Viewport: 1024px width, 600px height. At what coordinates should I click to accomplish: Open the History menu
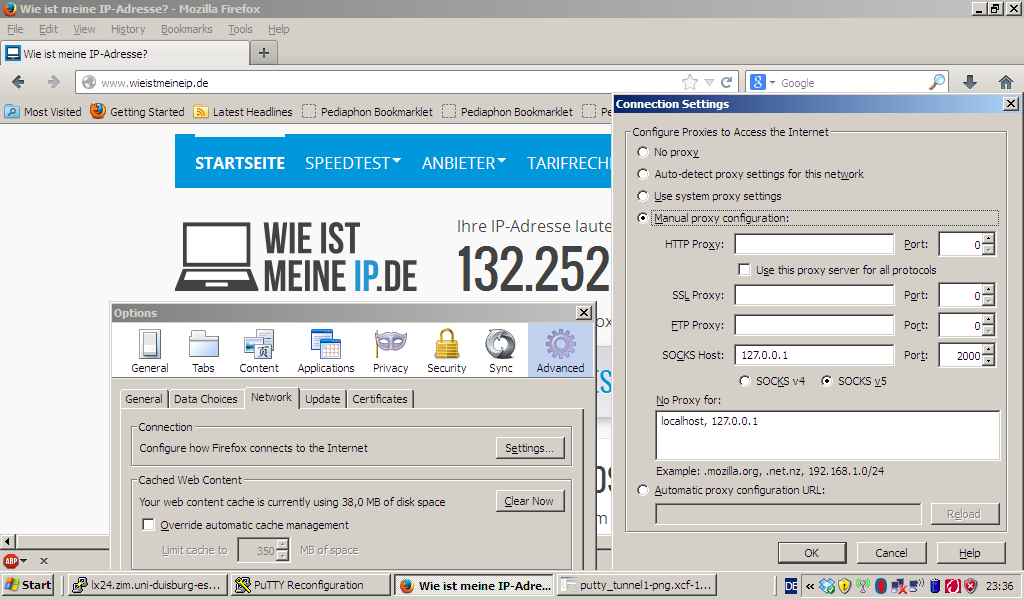(x=128, y=29)
